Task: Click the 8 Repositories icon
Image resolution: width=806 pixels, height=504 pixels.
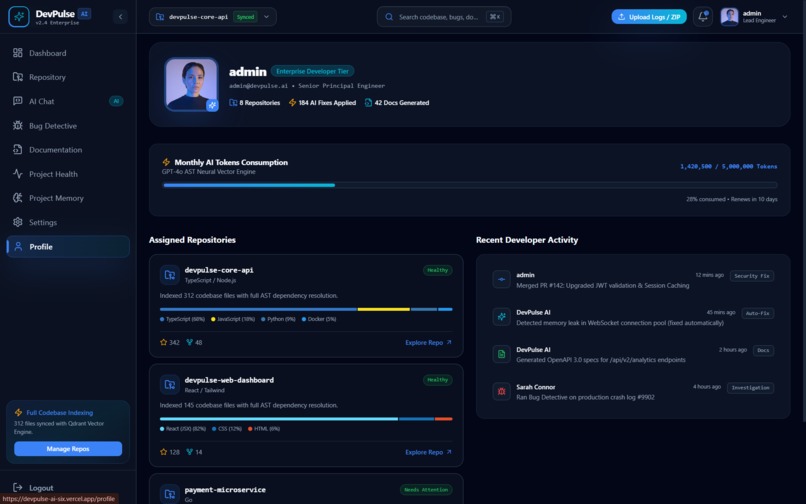Action: (x=233, y=102)
